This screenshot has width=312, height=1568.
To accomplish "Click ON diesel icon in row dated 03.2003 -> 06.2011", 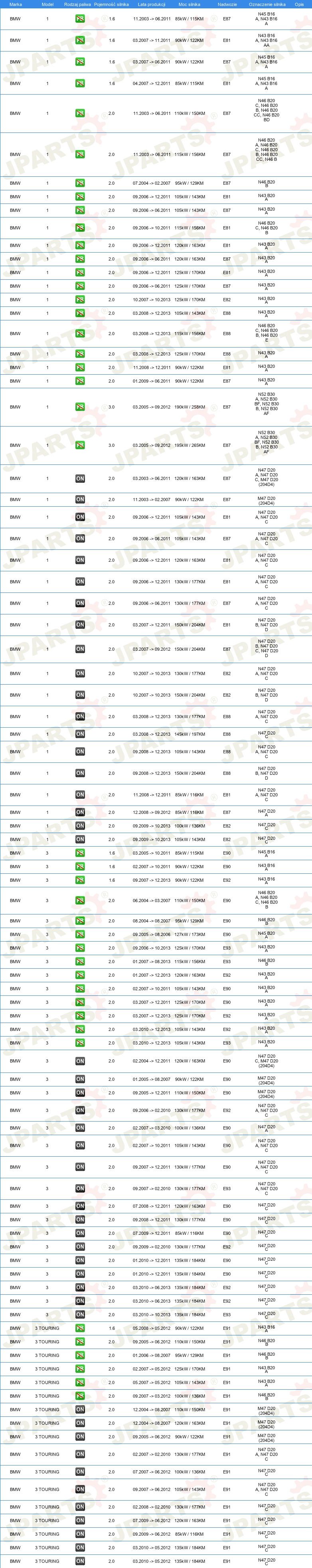I will (x=80, y=478).
